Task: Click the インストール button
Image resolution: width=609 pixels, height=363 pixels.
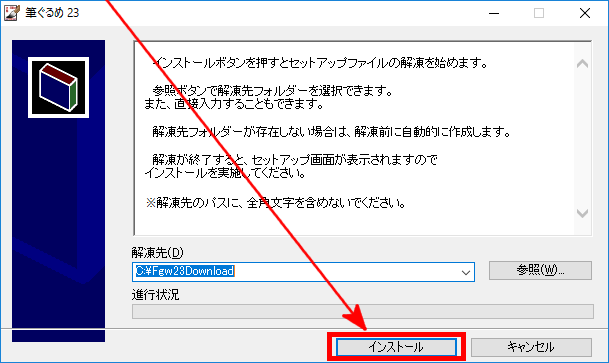Action: (396, 347)
